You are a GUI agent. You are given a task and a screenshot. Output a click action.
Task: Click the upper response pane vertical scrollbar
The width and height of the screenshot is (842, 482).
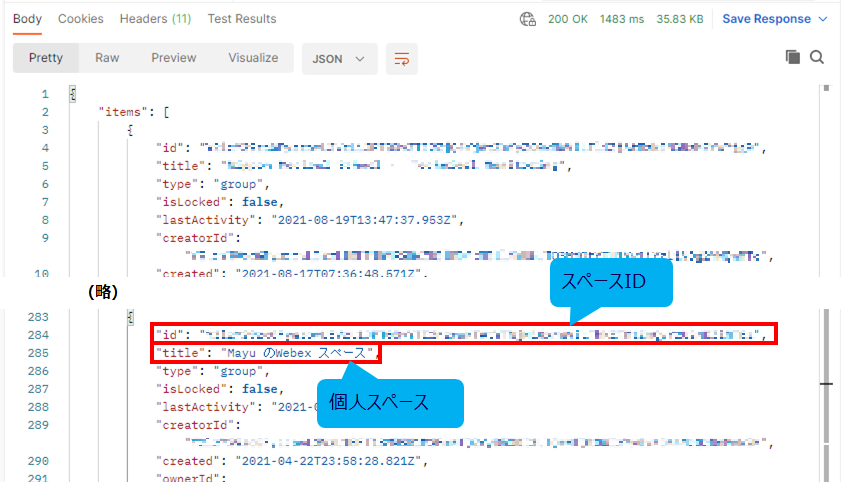[825, 180]
